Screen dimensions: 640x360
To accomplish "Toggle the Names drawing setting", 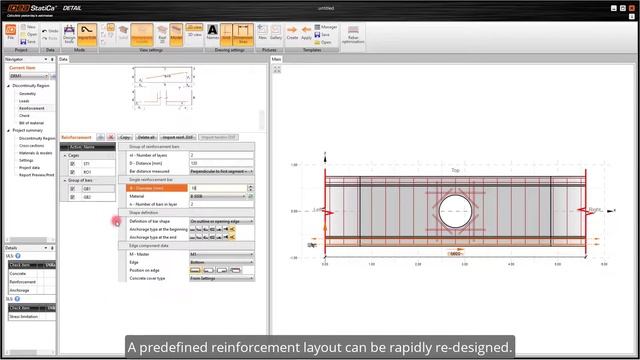I will click(x=212, y=33).
